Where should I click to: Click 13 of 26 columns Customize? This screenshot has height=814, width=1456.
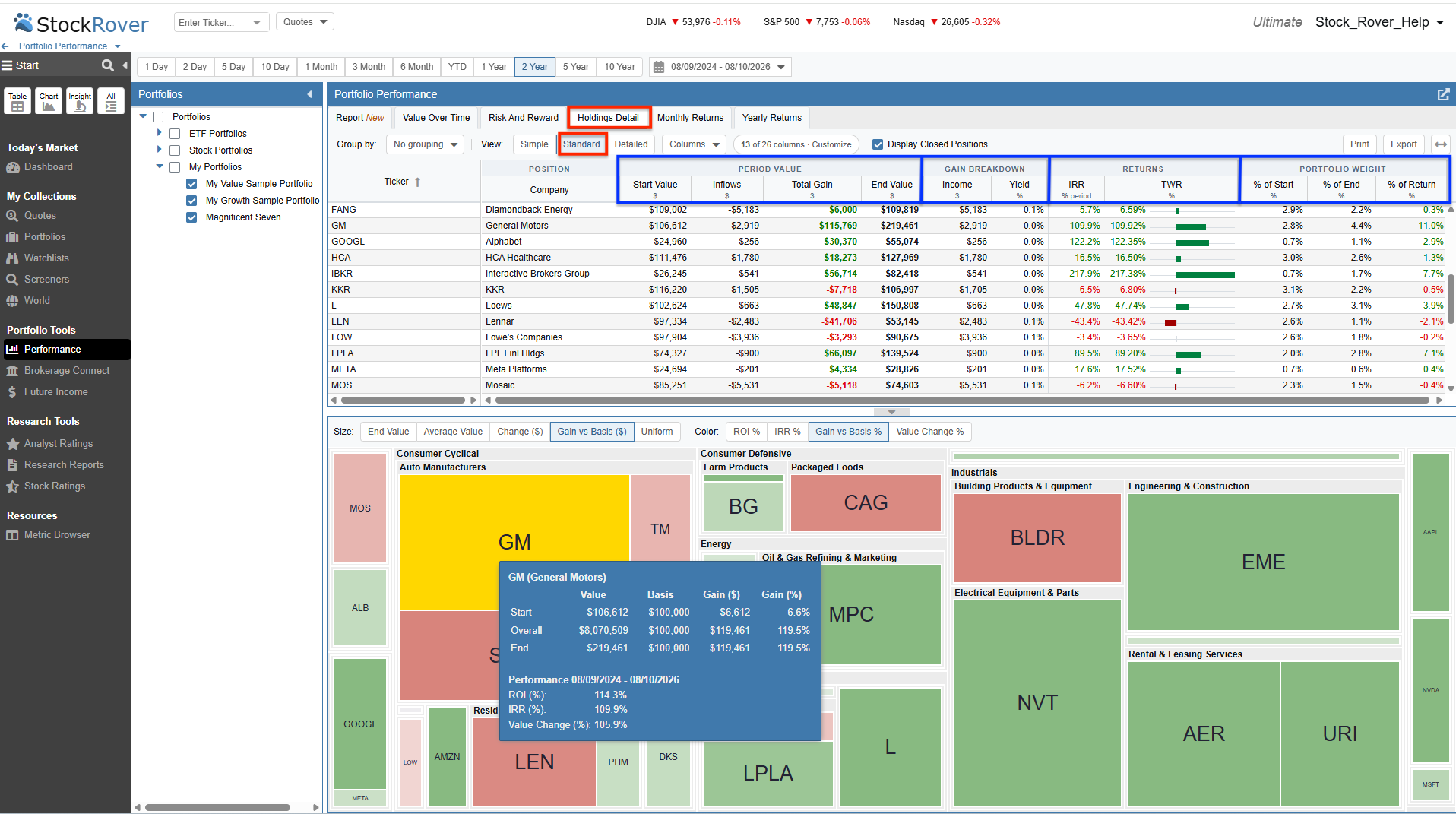pyautogui.click(x=796, y=144)
